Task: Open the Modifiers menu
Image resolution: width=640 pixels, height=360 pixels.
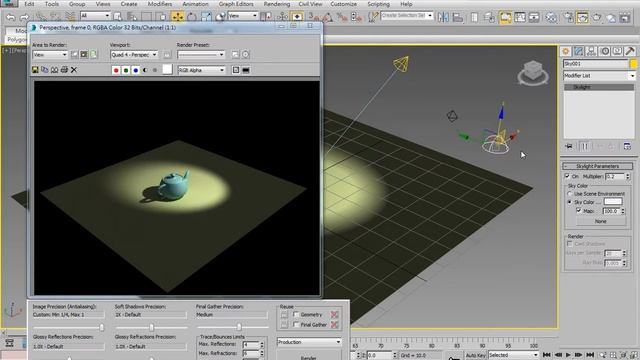Action: pyautogui.click(x=160, y=4)
